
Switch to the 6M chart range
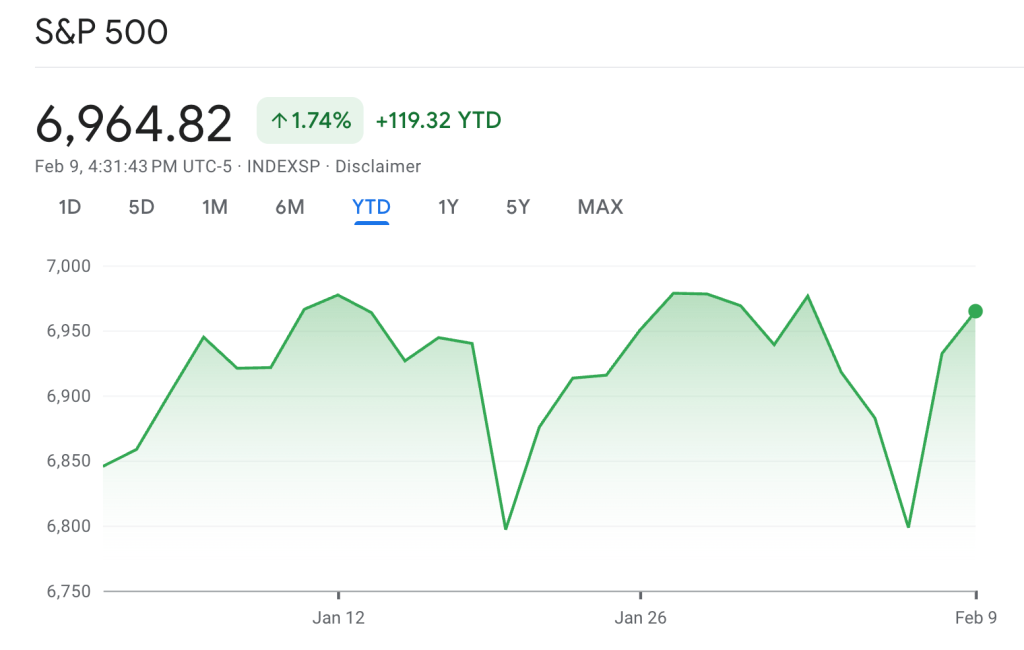coord(289,207)
